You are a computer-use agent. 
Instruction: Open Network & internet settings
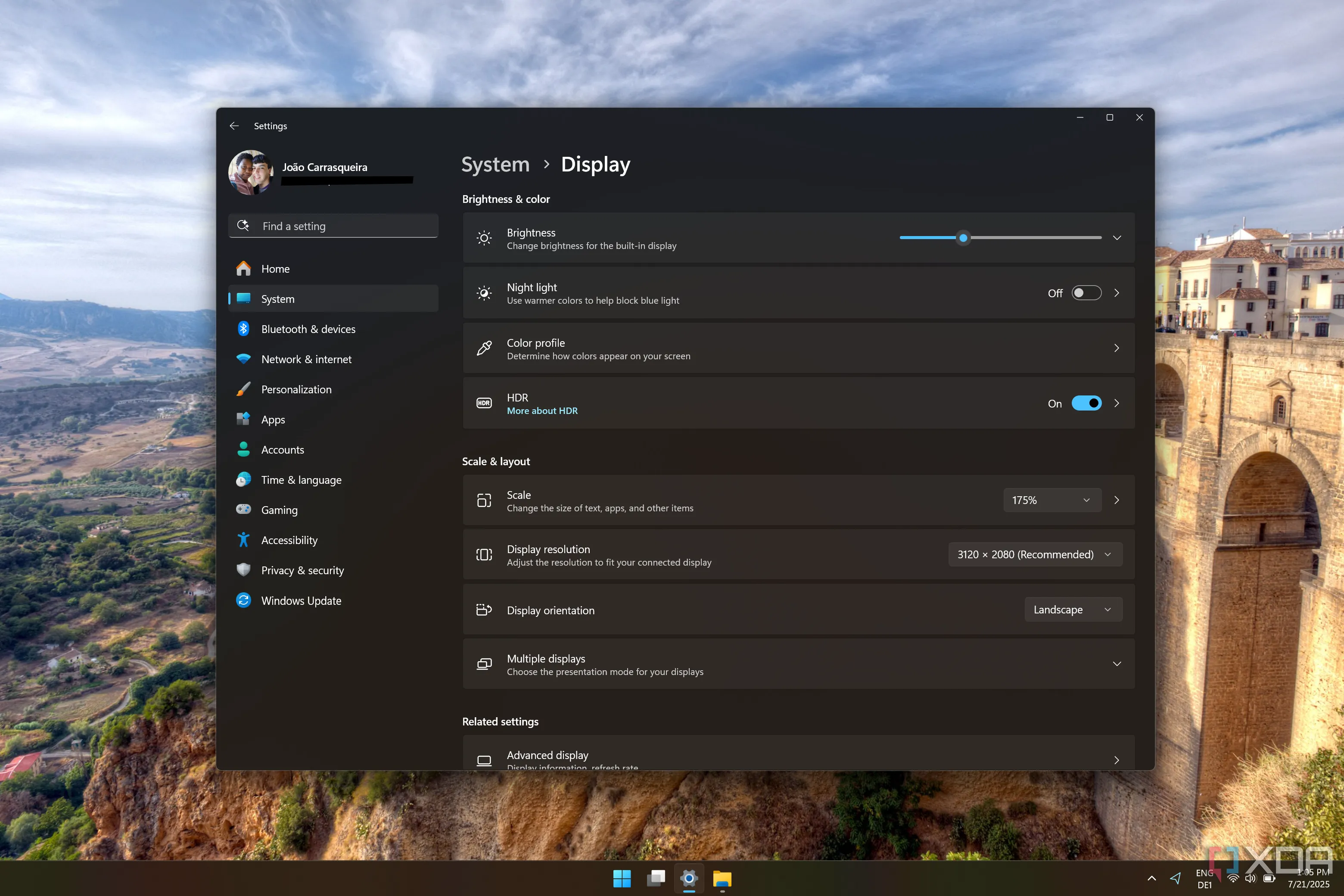click(x=306, y=359)
